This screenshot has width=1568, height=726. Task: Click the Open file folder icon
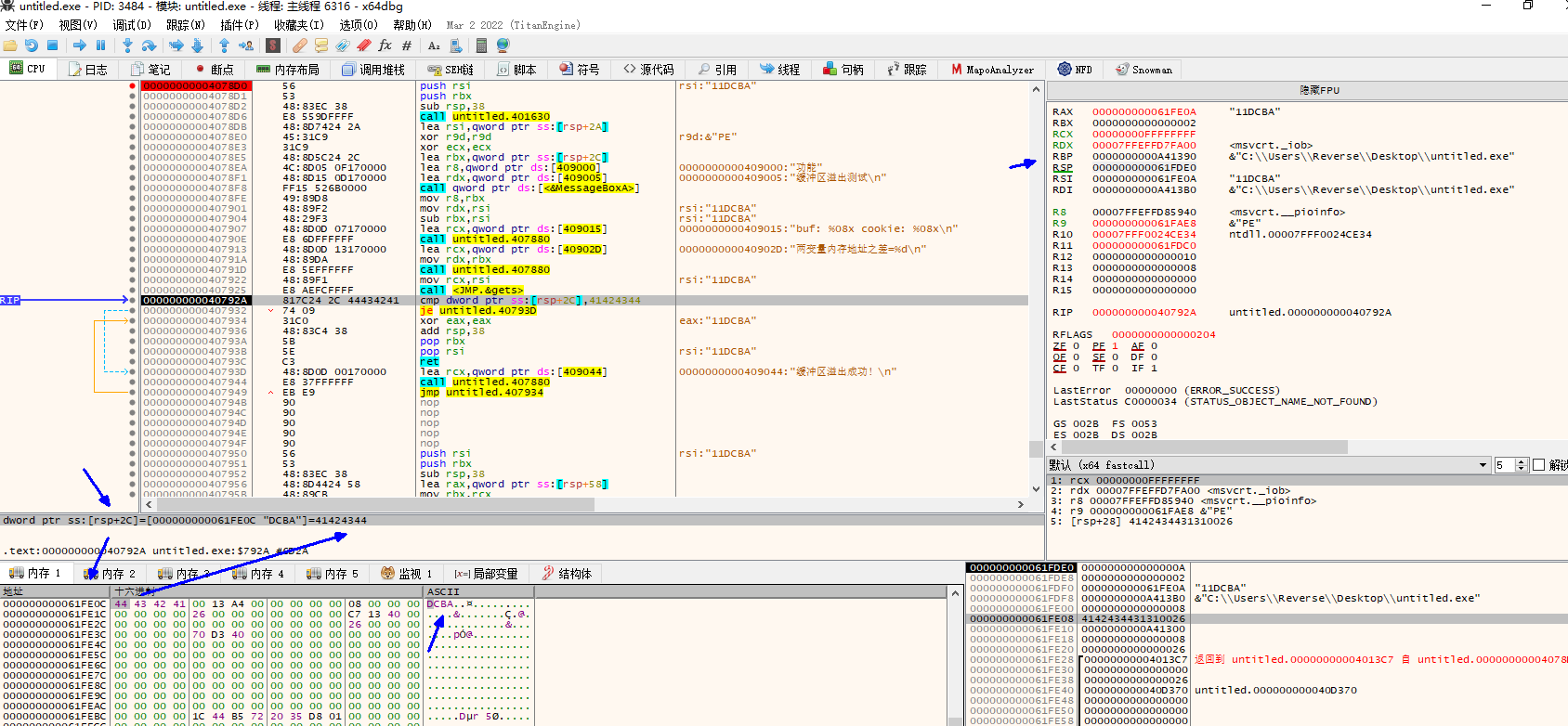point(10,45)
